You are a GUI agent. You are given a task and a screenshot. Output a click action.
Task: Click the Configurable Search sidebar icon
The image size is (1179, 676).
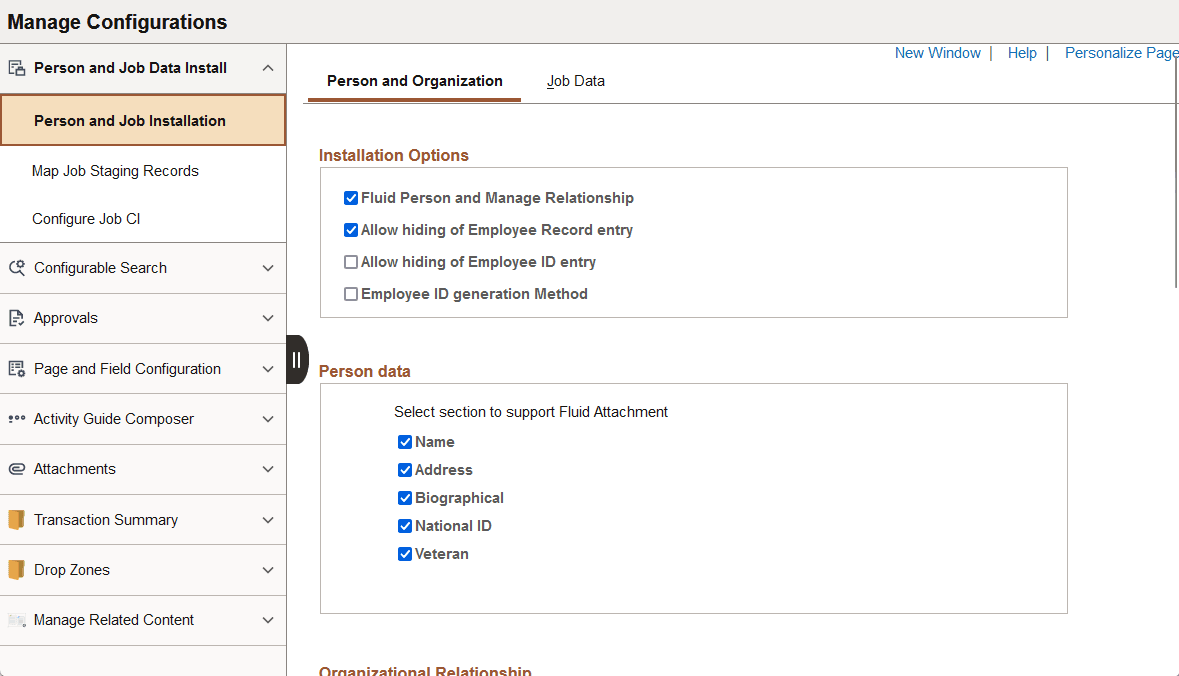click(17, 268)
